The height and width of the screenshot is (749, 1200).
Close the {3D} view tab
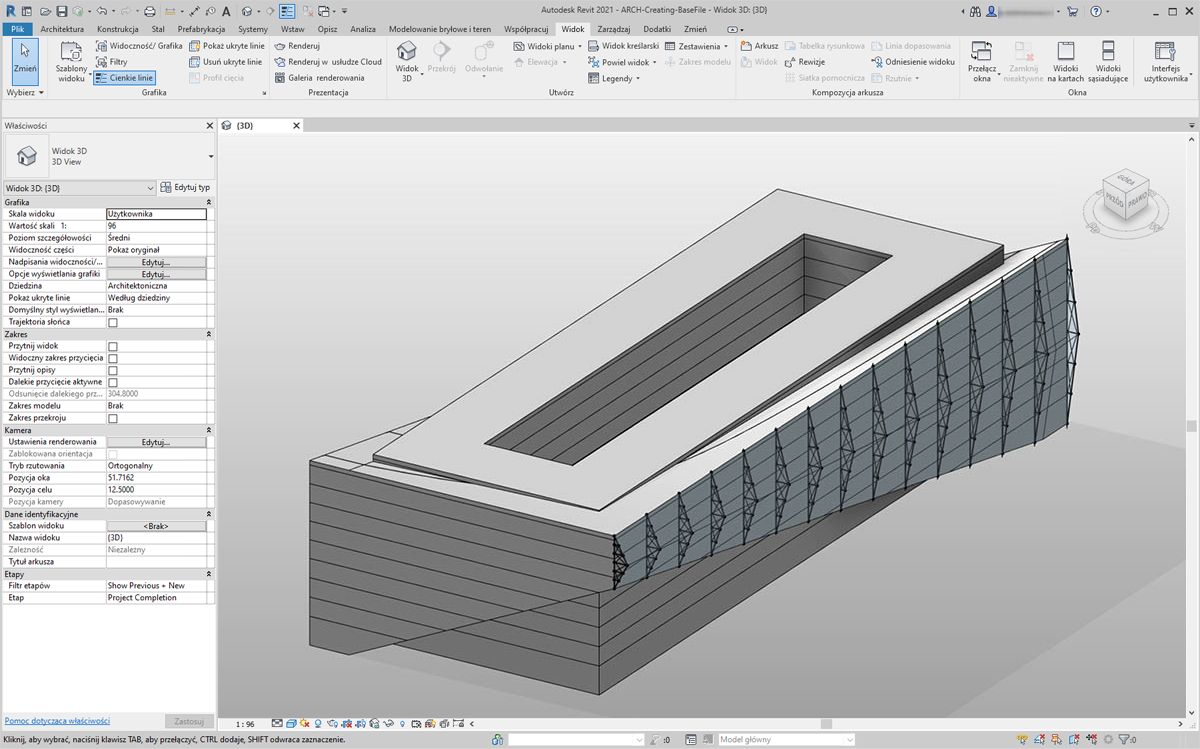(x=296, y=126)
